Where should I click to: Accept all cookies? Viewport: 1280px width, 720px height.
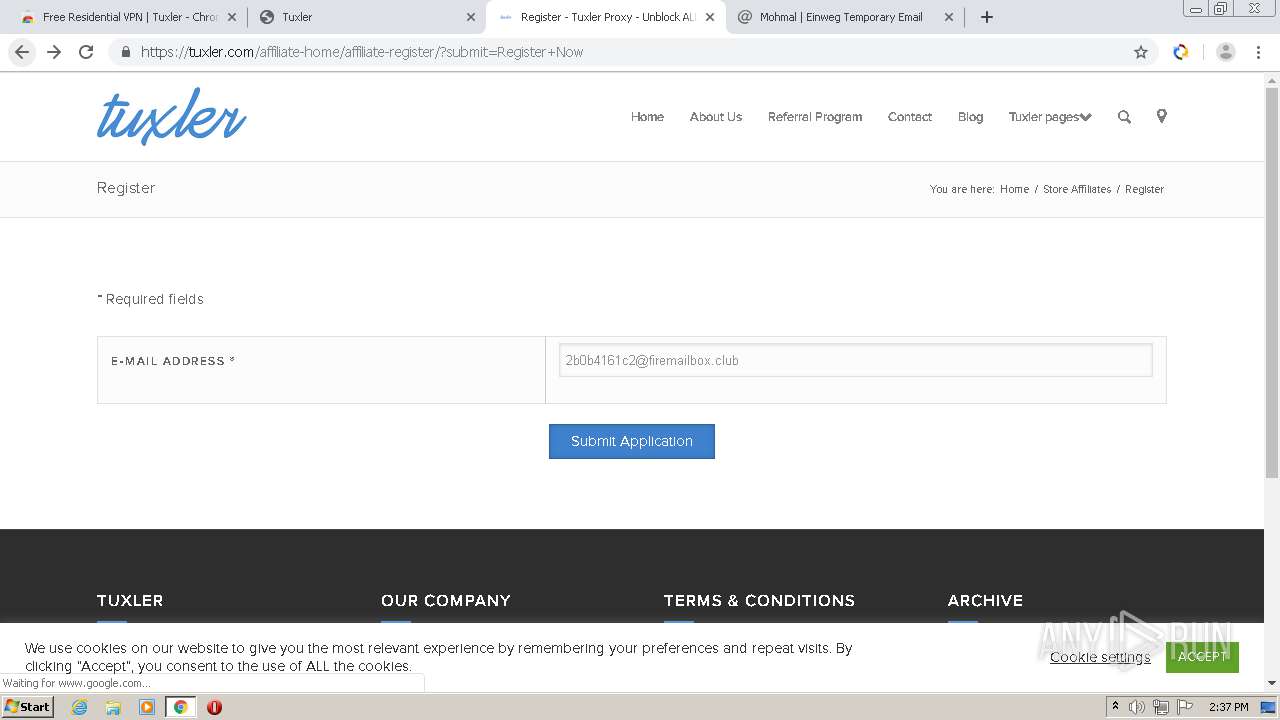1202,657
